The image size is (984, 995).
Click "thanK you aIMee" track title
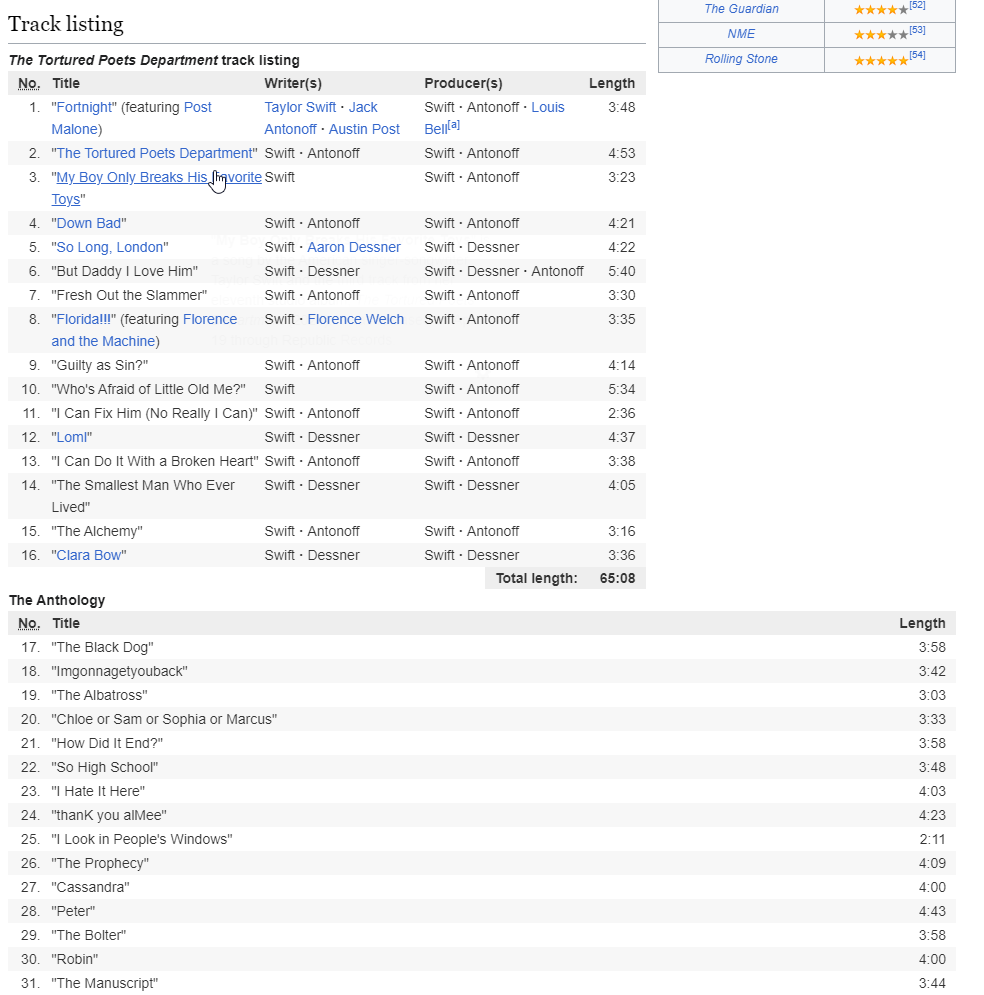109,815
